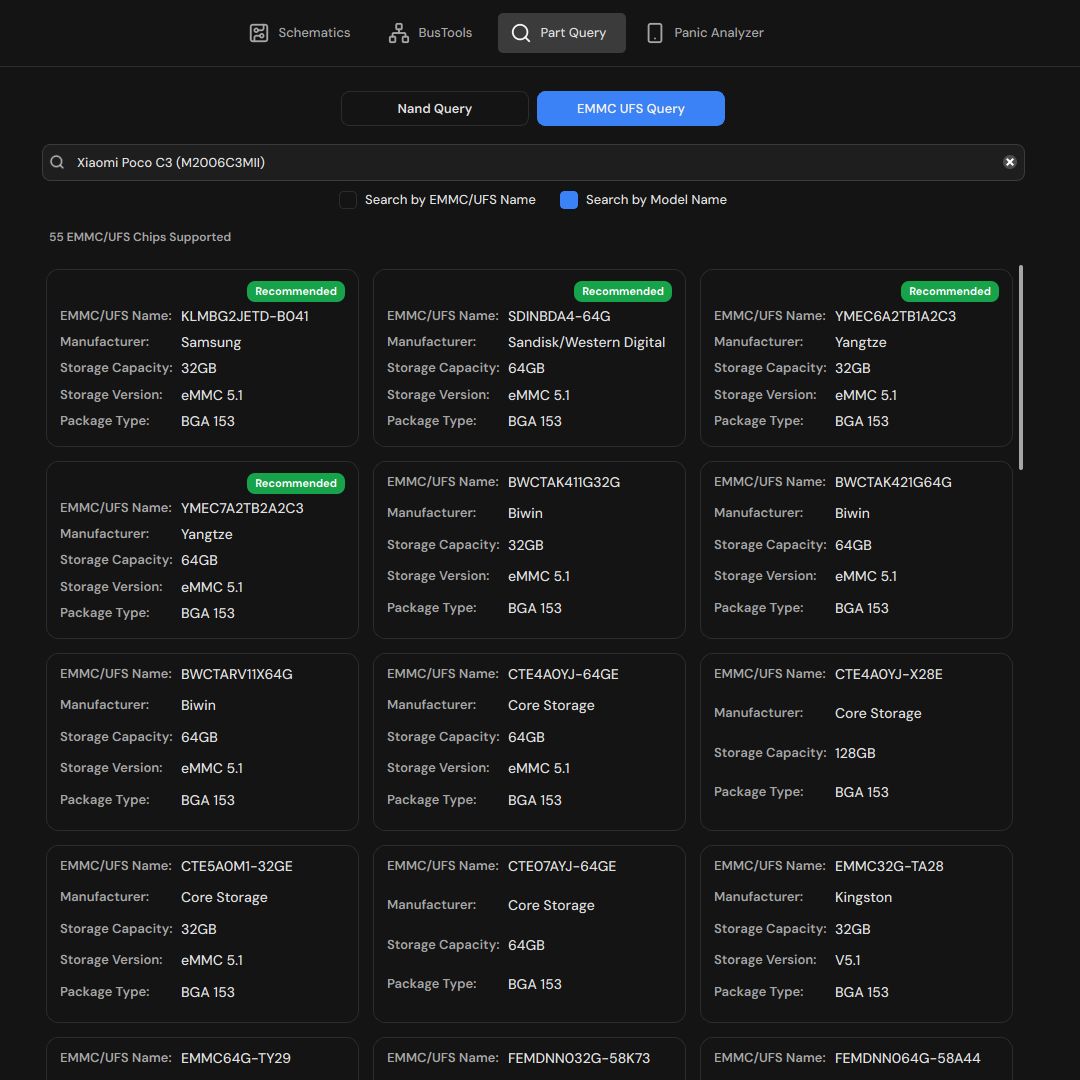Select chip name CTE4A0YJ-X28E
1080x1080 pixels.
click(888, 674)
